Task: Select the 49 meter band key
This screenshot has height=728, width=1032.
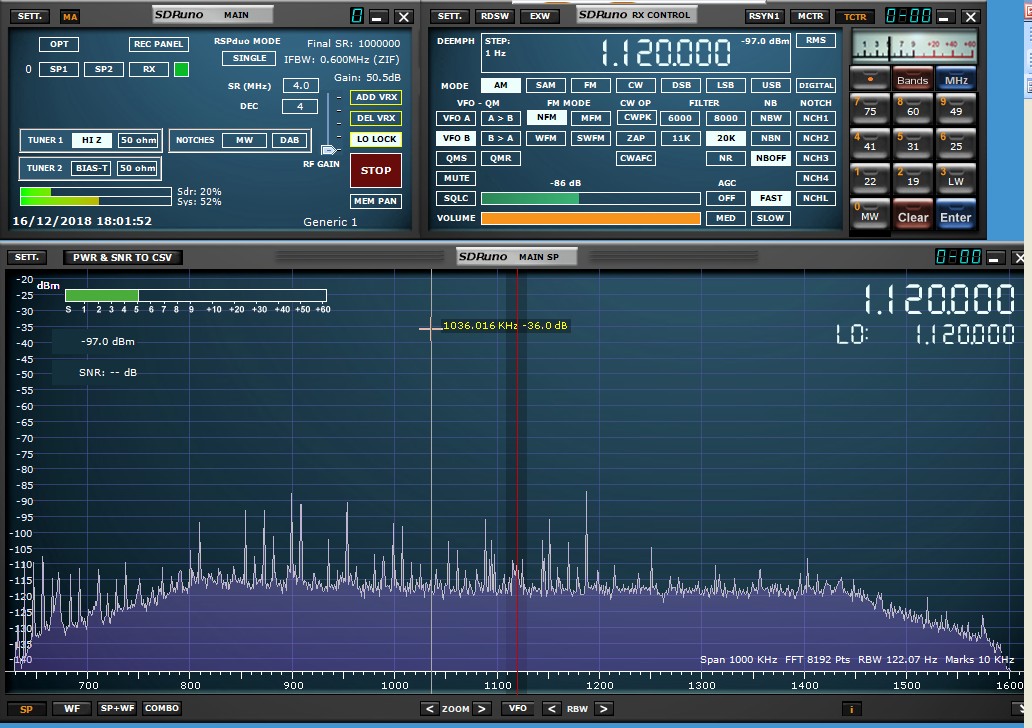Action: (x=956, y=109)
